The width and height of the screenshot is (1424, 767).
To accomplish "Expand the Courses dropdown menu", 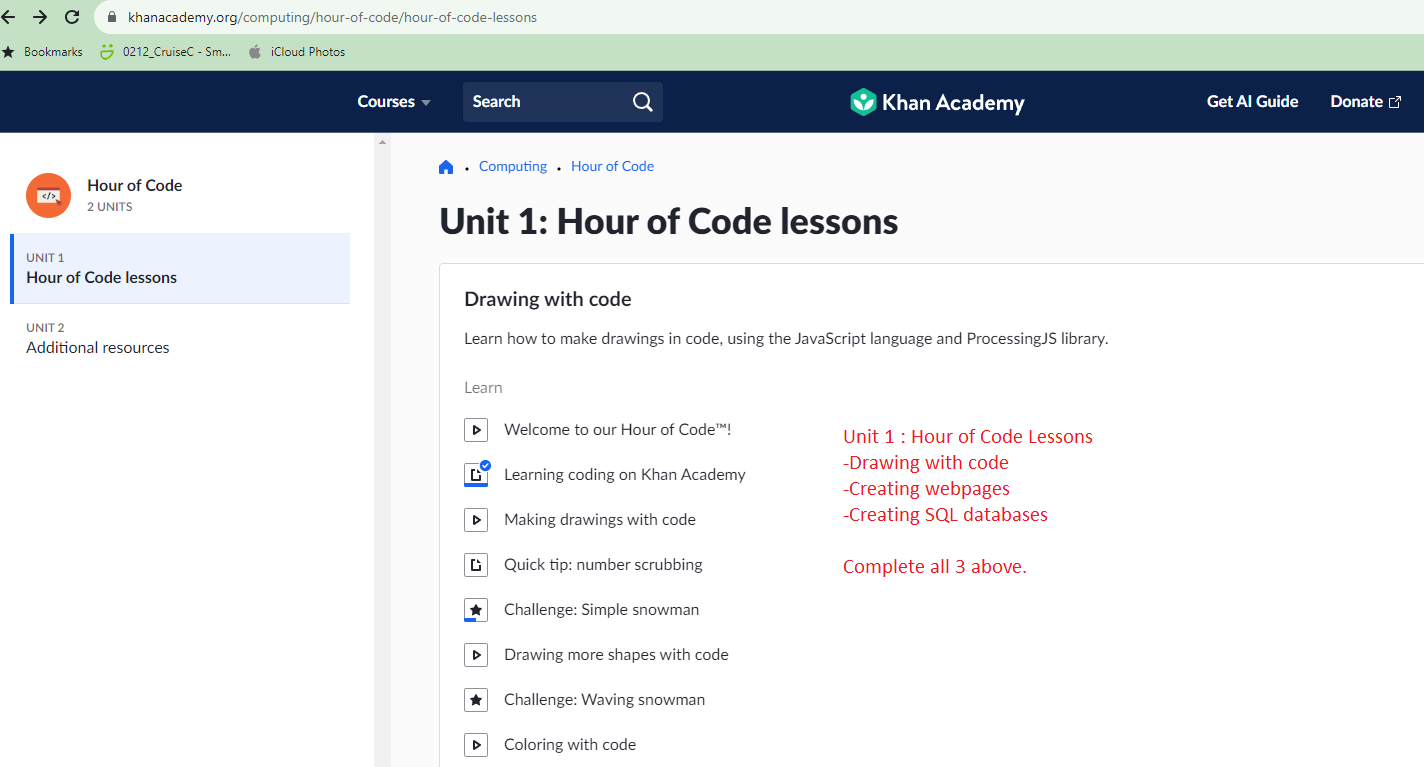I will click(x=394, y=102).
